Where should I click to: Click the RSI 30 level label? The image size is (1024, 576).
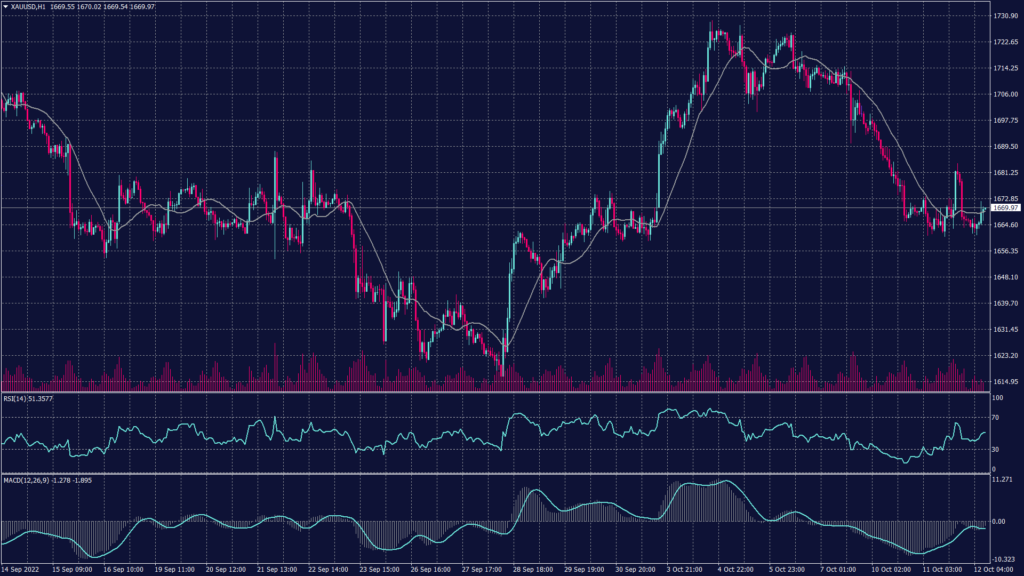[996, 449]
